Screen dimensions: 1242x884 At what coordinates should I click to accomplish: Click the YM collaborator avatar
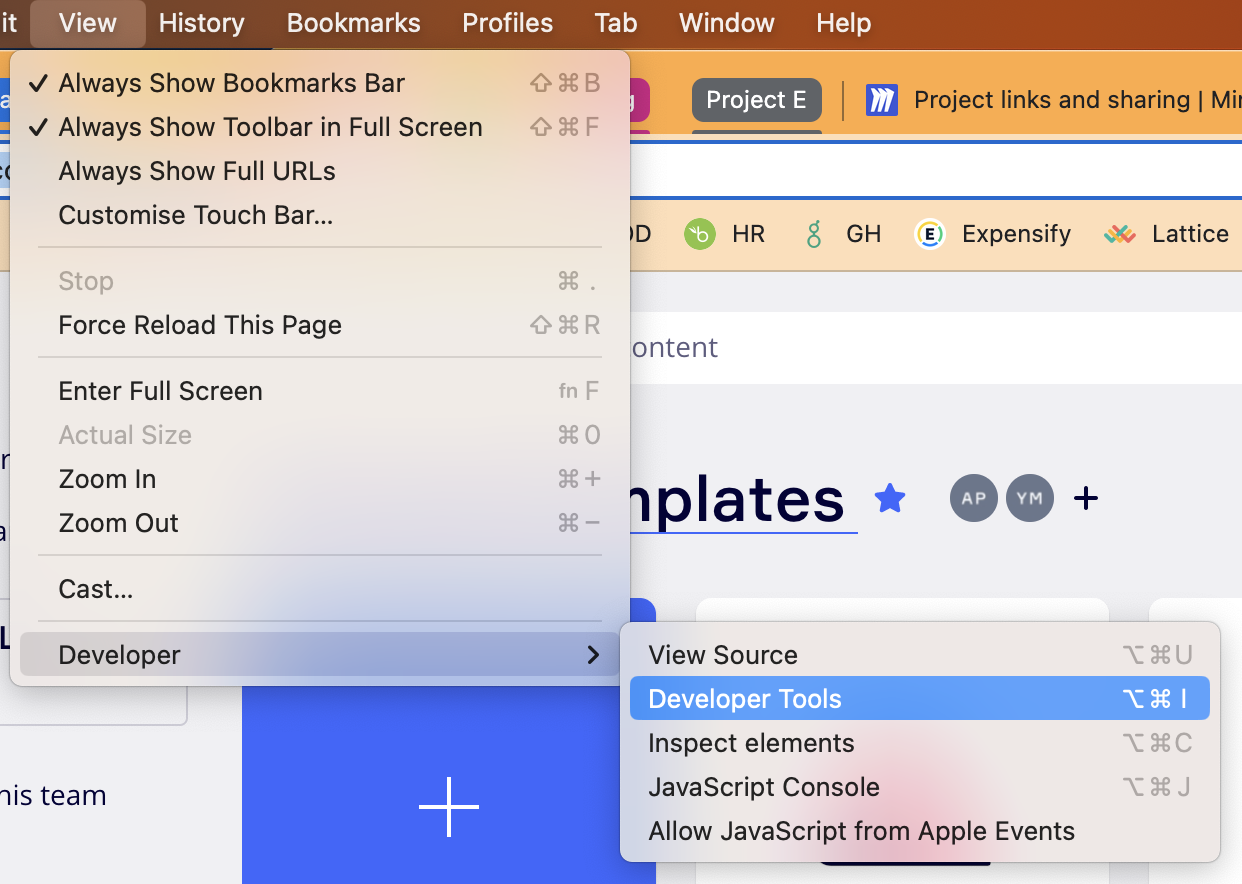tap(1029, 498)
